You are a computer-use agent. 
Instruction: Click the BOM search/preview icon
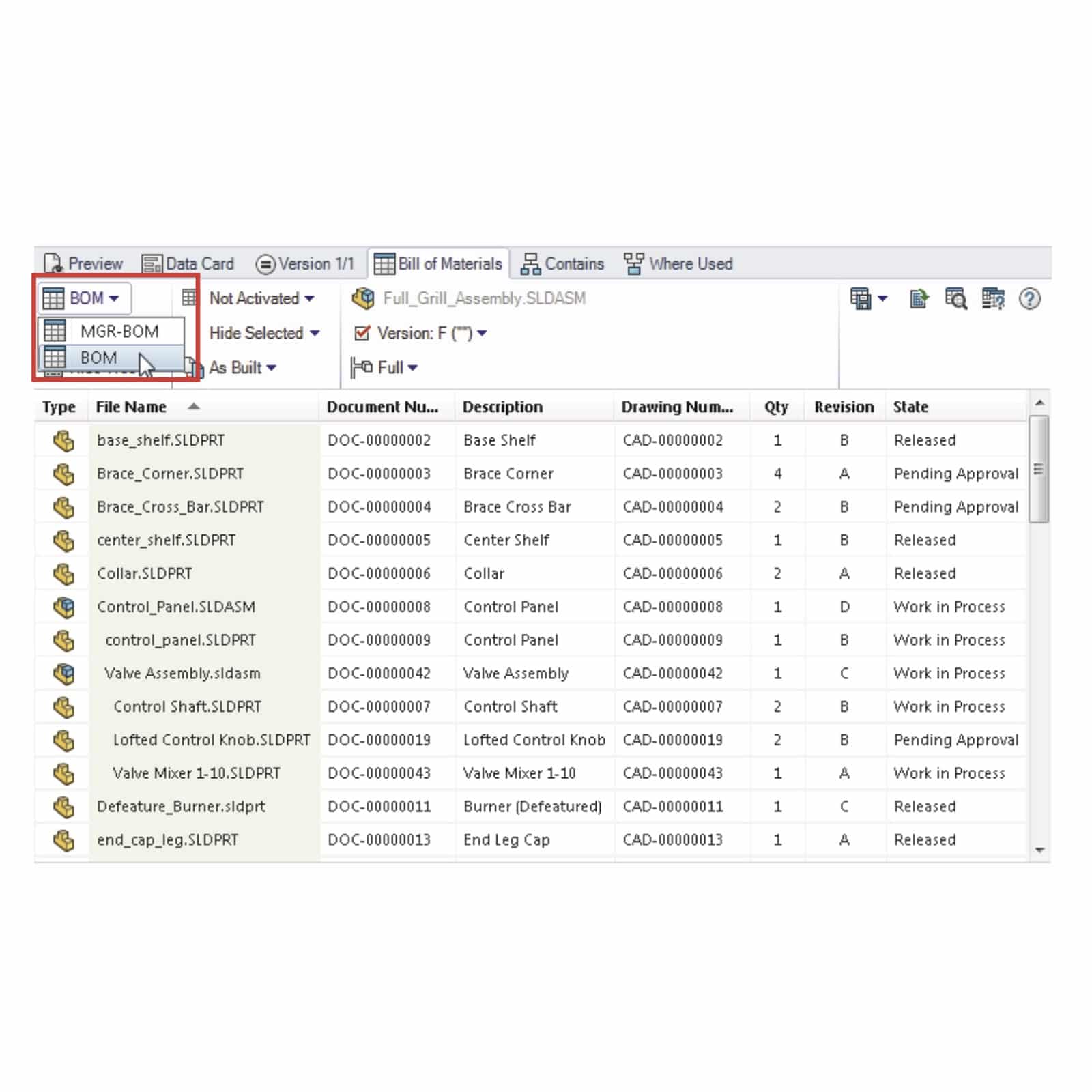pyautogui.click(x=955, y=299)
